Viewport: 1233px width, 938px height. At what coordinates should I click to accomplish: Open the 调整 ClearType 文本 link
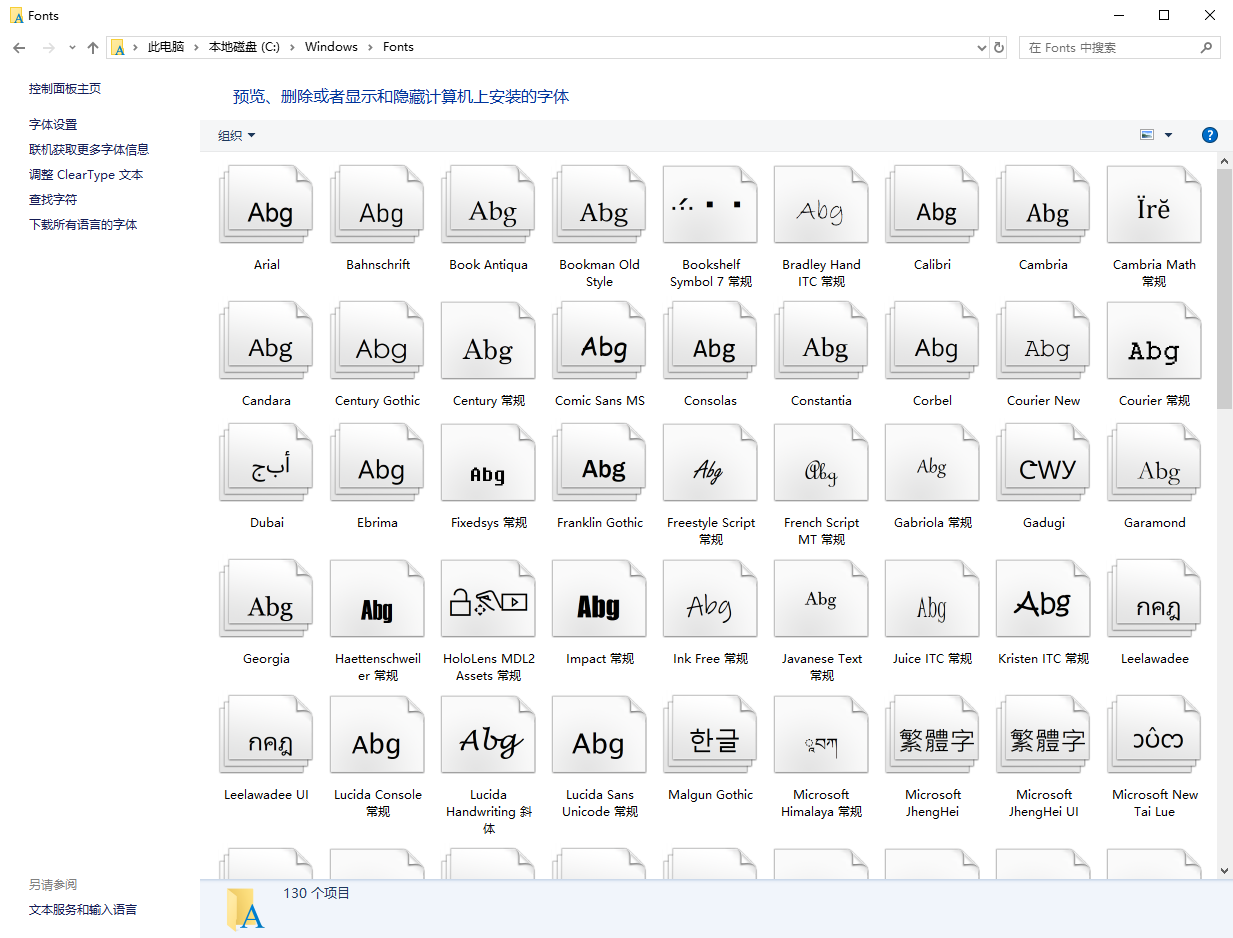86,174
